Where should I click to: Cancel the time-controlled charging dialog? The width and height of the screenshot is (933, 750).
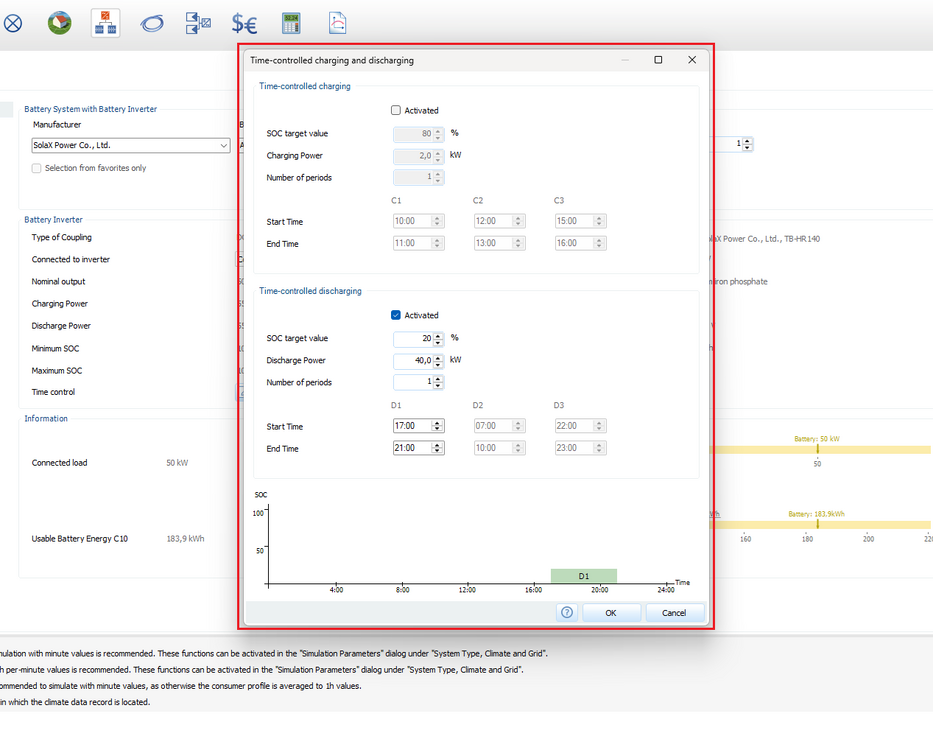click(x=674, y=612)
